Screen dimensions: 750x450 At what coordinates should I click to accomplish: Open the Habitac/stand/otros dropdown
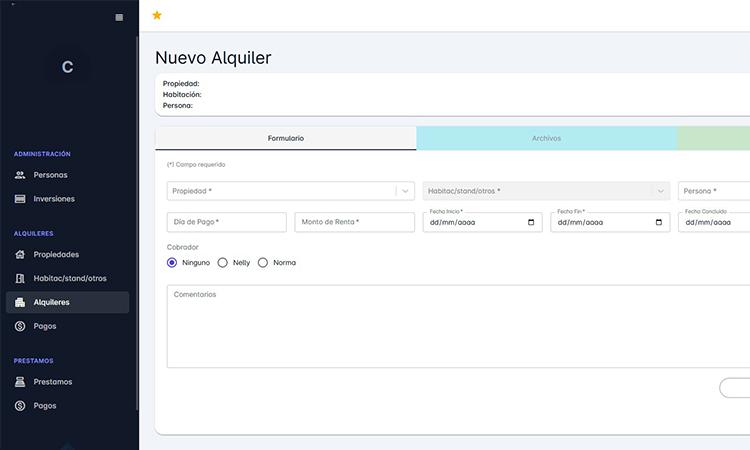(660, 191)
